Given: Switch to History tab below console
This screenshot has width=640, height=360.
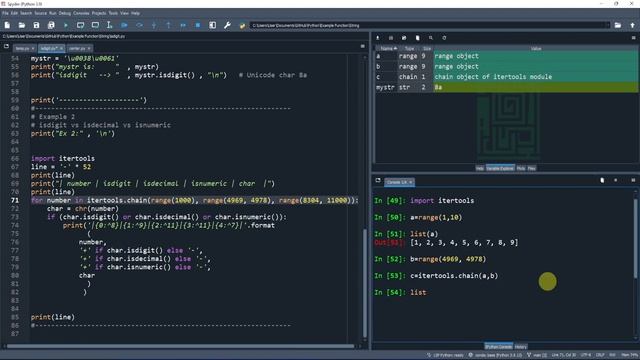Looking at the screenshot, I should click(x=520, y=347).
